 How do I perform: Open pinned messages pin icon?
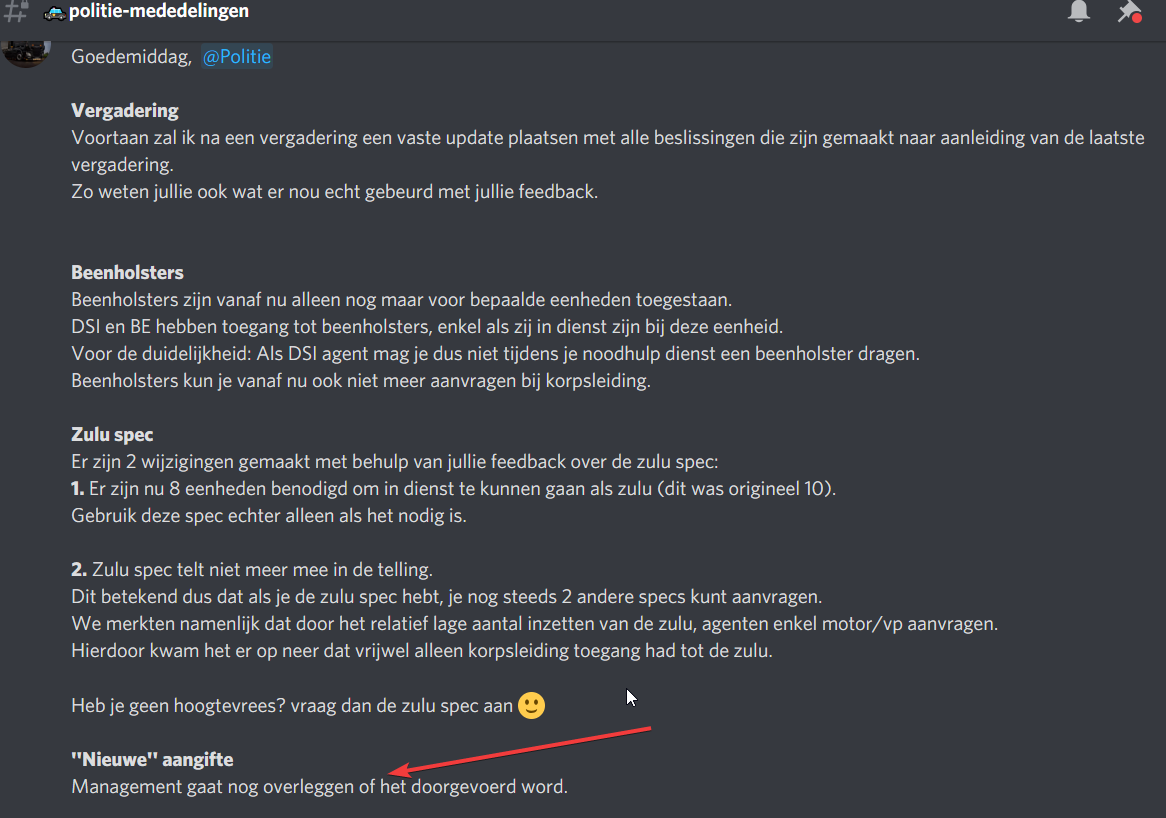point(1129,11)
